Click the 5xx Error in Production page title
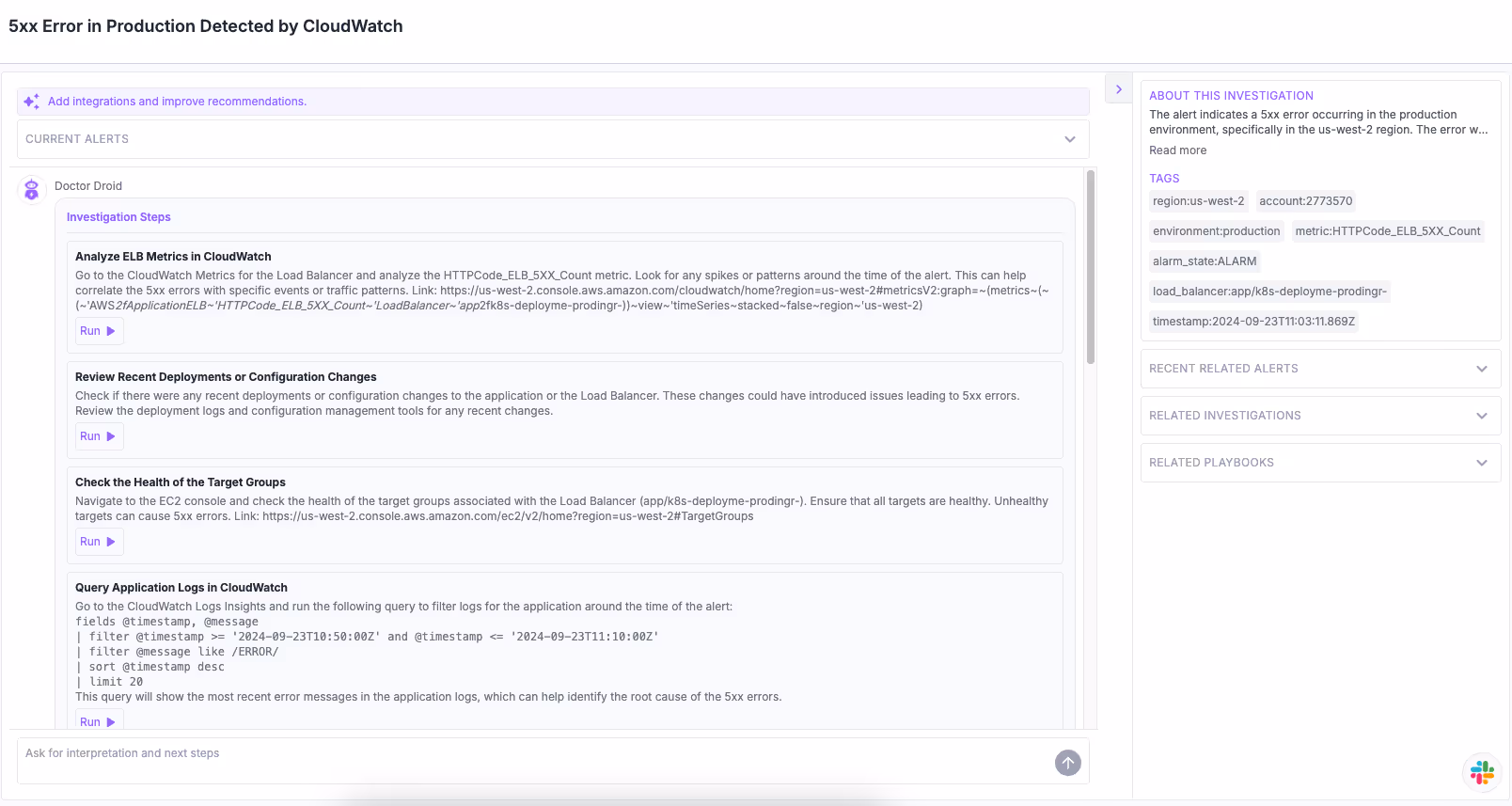Viewport: 1512px width, 806px height. click(x=206, y=26)
